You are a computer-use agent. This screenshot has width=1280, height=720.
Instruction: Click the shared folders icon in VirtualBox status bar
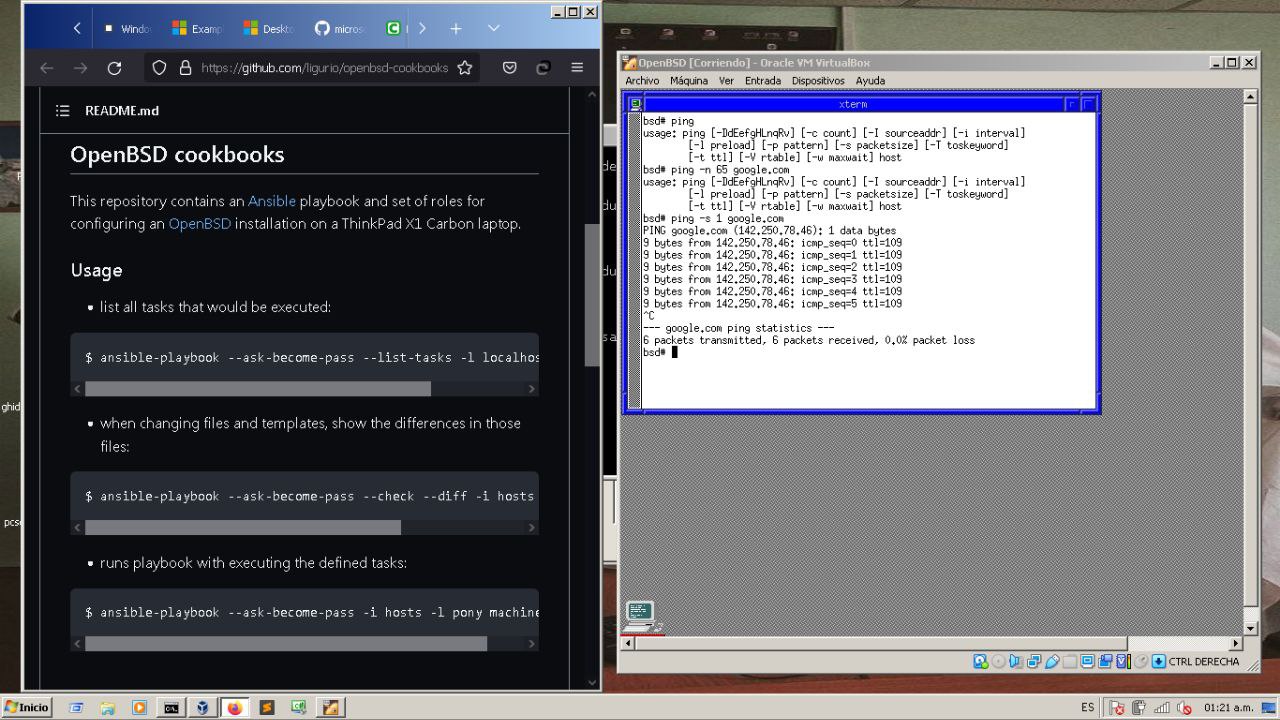click(1068, 661)
